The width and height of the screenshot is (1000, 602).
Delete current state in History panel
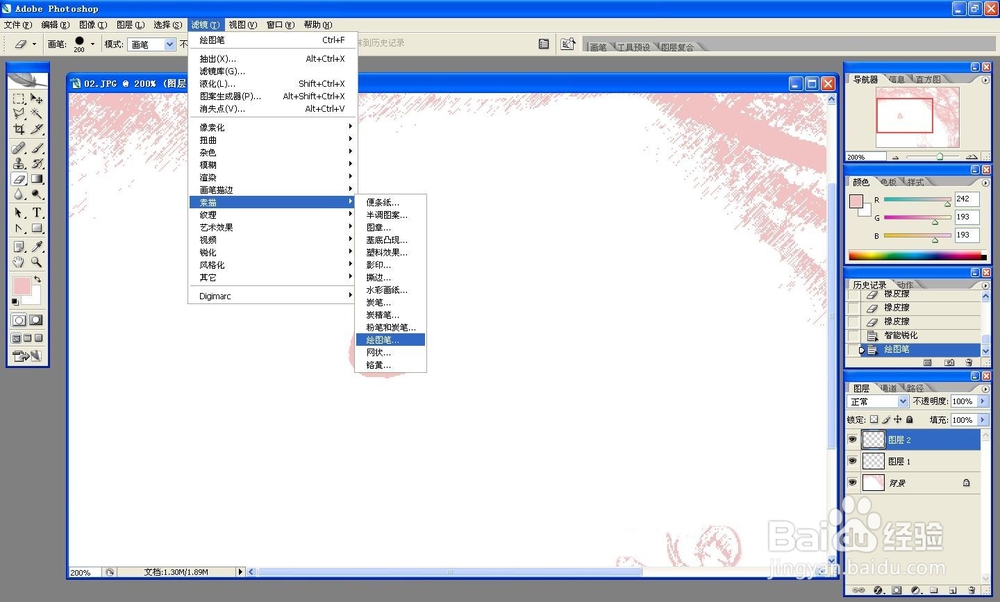click(x=969, y=362)
